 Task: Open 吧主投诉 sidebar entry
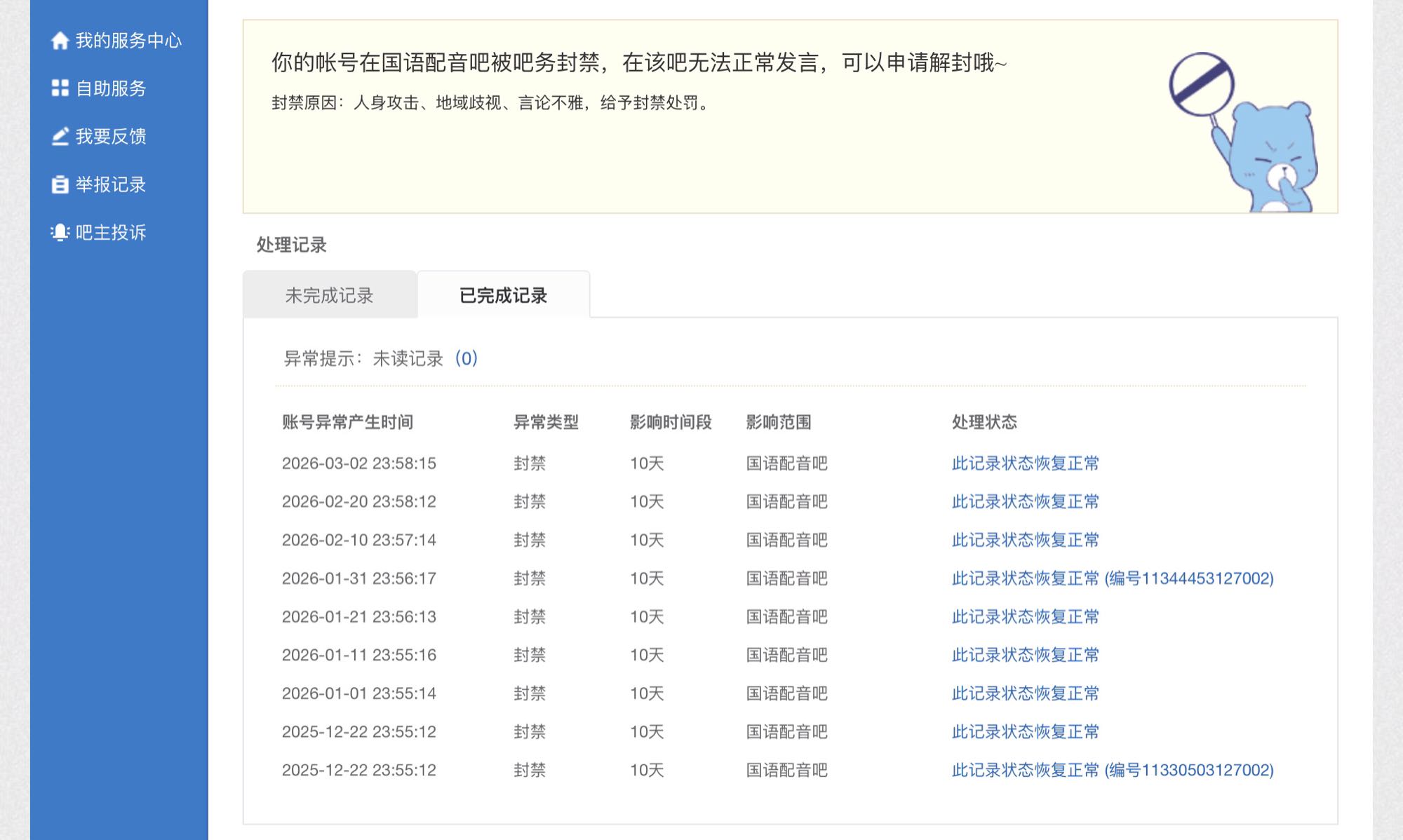coord(111,232)
